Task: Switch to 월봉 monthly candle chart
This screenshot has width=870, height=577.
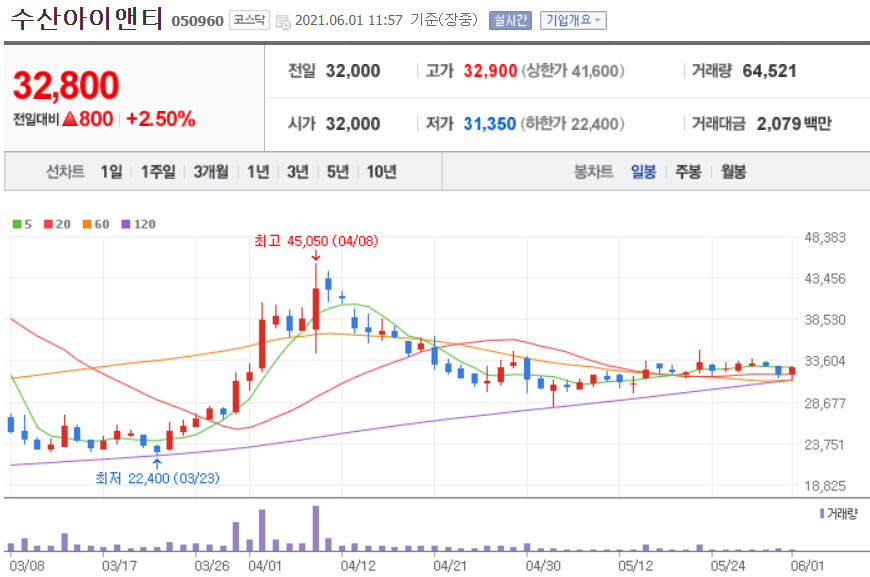Action: [733, 172]
